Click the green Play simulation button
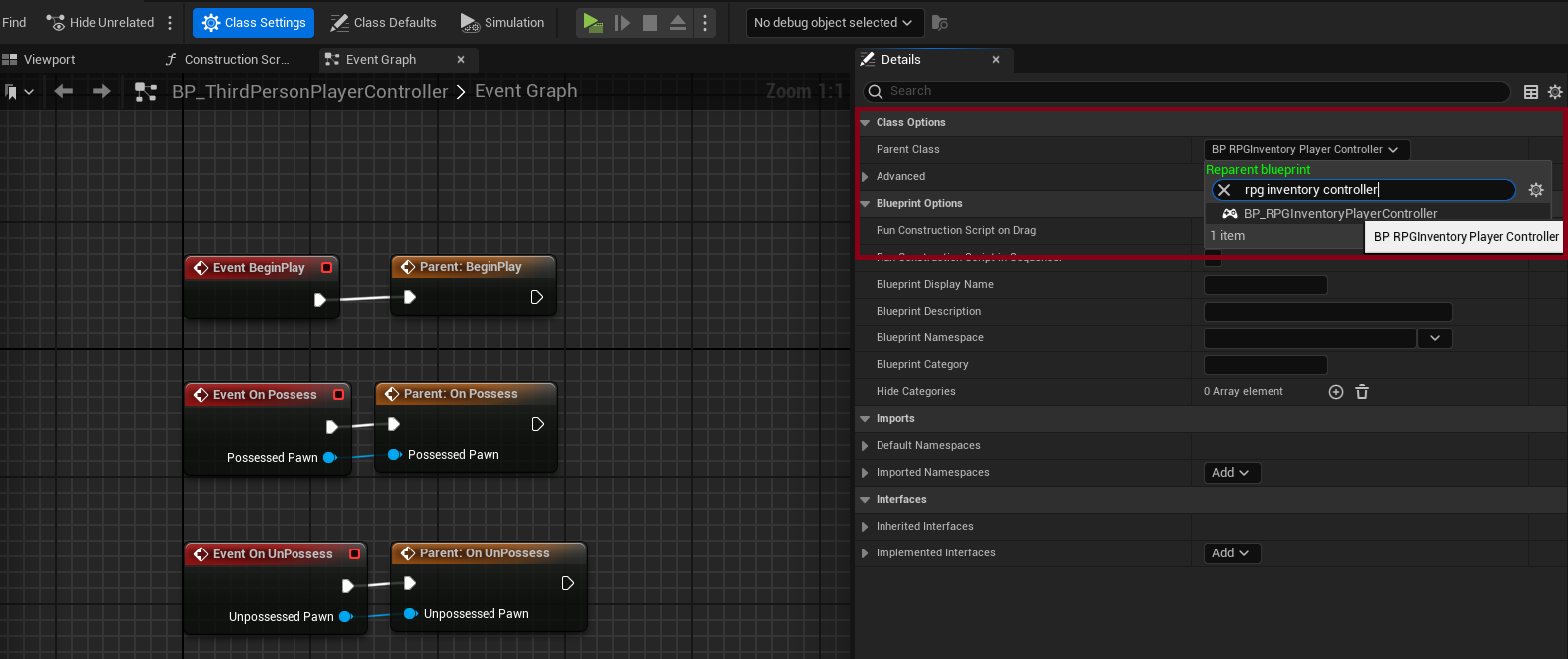Viewport: 1568px width, 659px height. pyautogui.click(x=592, y=22)
